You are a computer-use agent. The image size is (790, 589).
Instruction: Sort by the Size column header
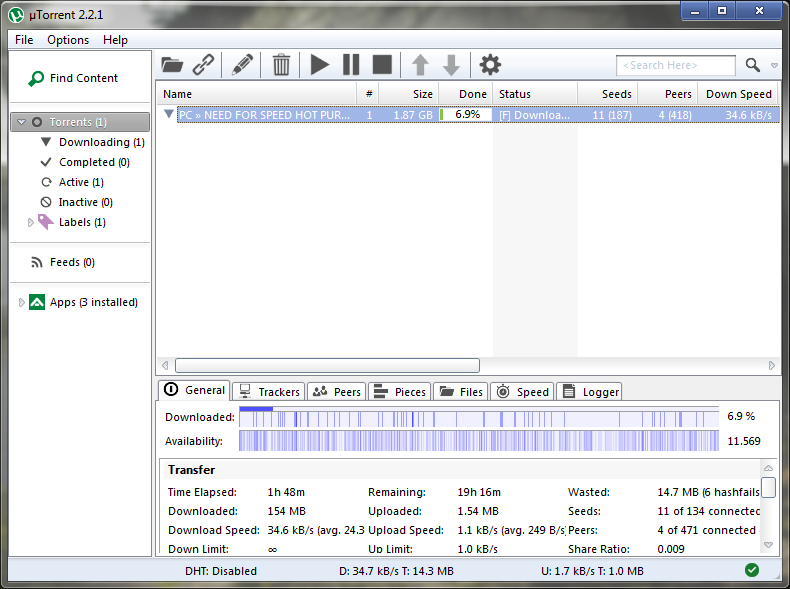[x=409, y=94]
